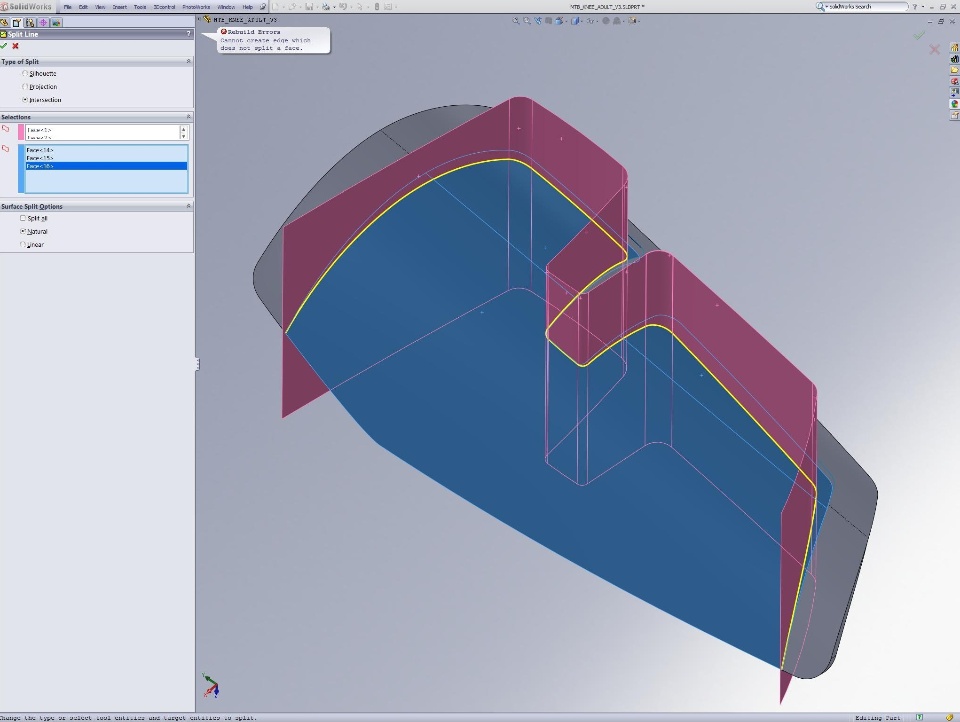Open the DimXpert manager tab icon

[43, 21]
